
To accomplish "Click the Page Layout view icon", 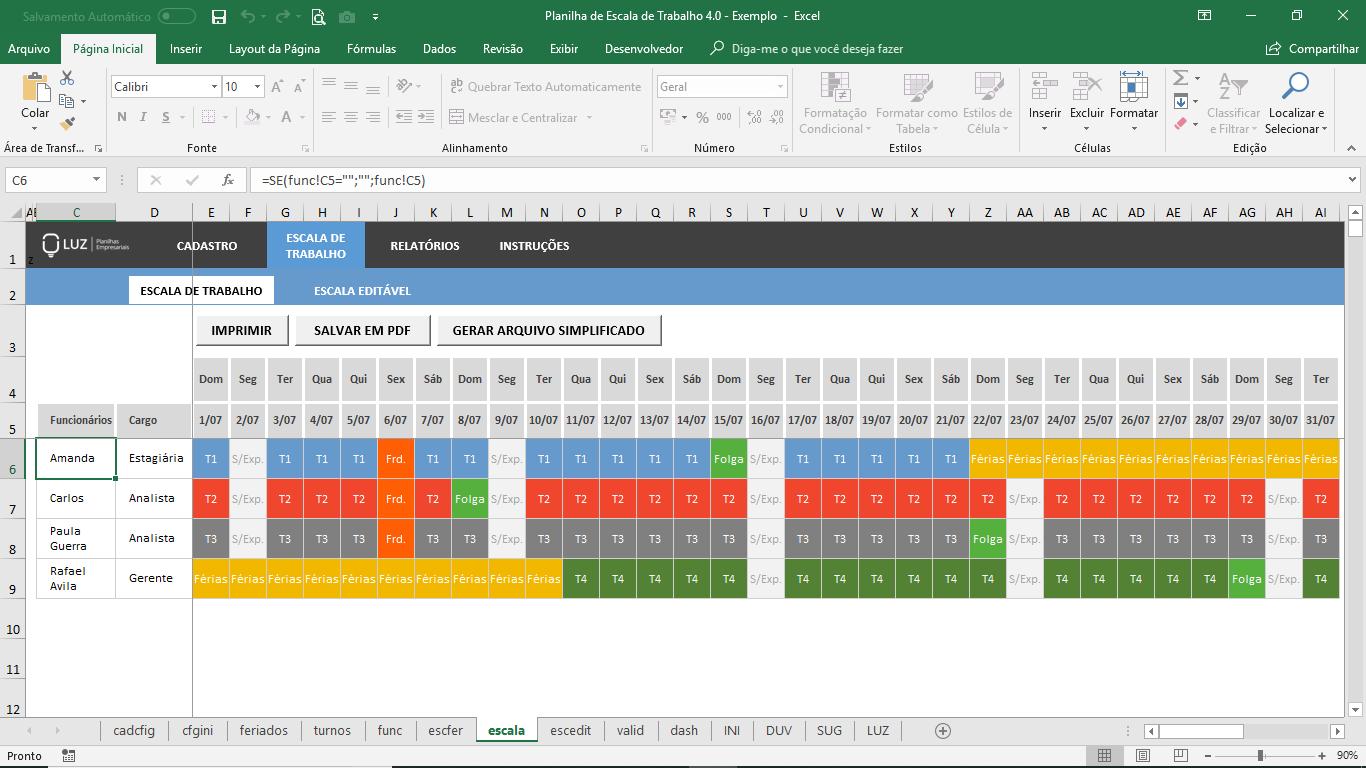I will pos(1143,756).
